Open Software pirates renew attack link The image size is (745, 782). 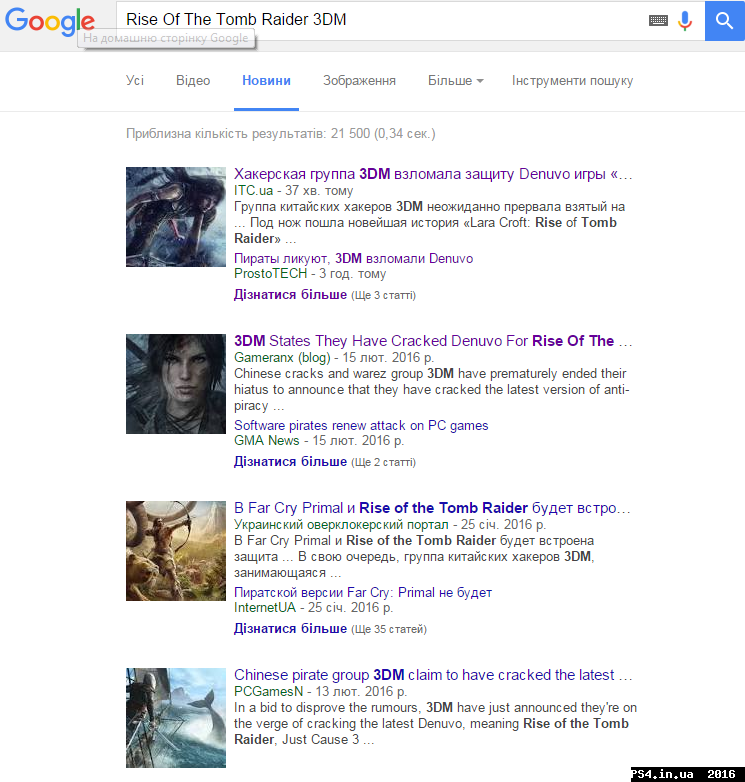pyautogui.click(x=361, y=425)
